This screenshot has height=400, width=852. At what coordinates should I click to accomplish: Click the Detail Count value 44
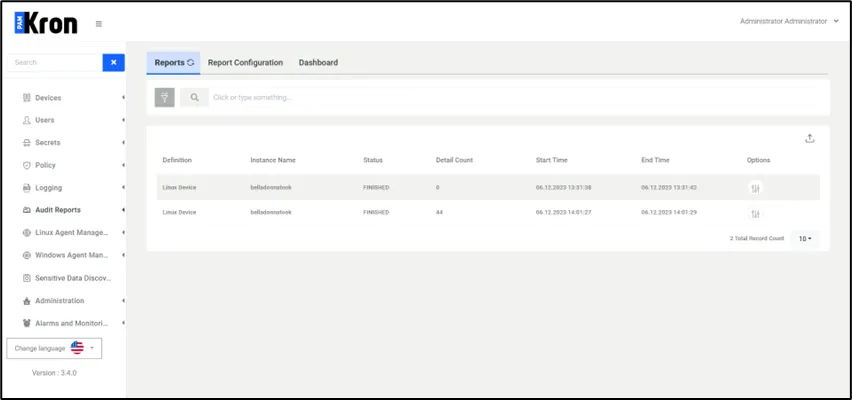click(439, 212)
